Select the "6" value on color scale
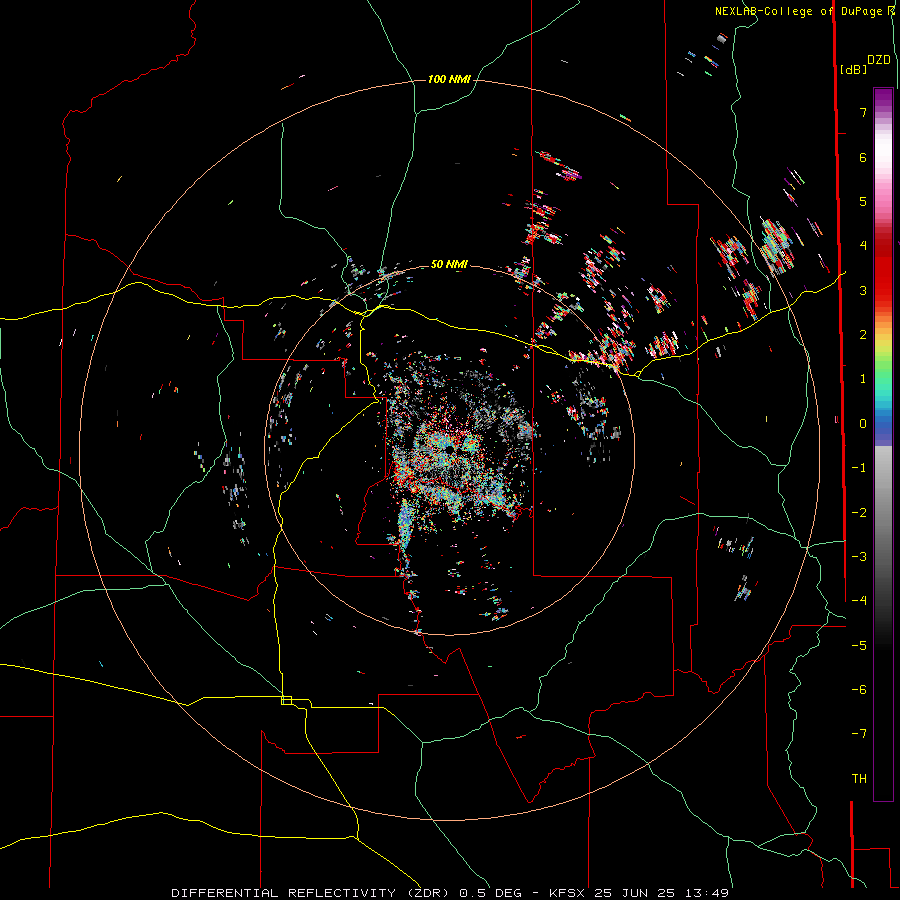This screenshot has width=900, height=900. 863,157
